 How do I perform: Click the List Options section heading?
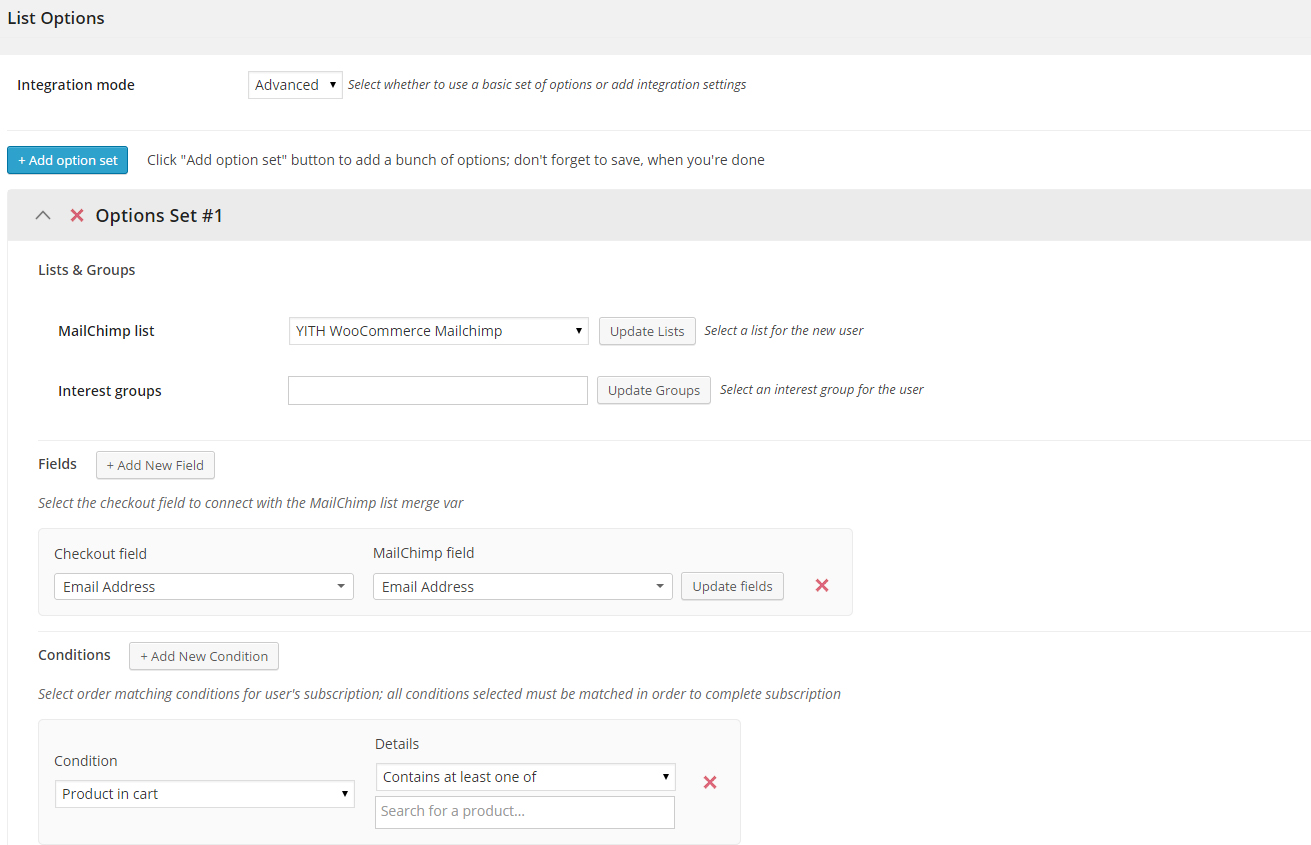pyautogui.click(x=56, y=18)
